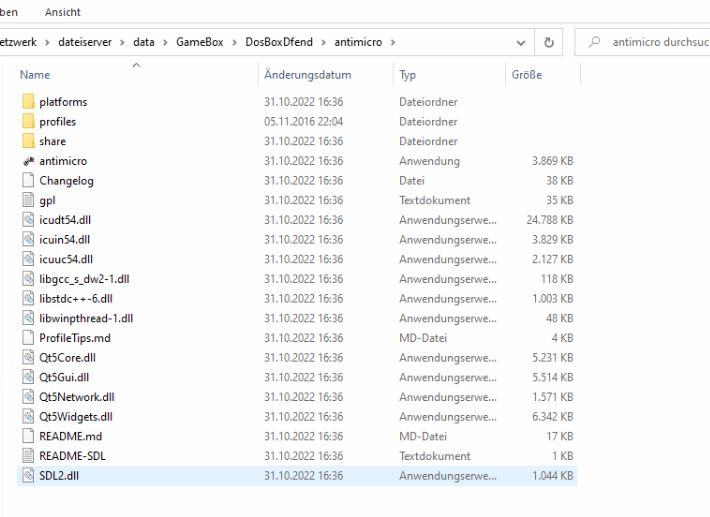Select the Changelog file icon

pos(28,181)
